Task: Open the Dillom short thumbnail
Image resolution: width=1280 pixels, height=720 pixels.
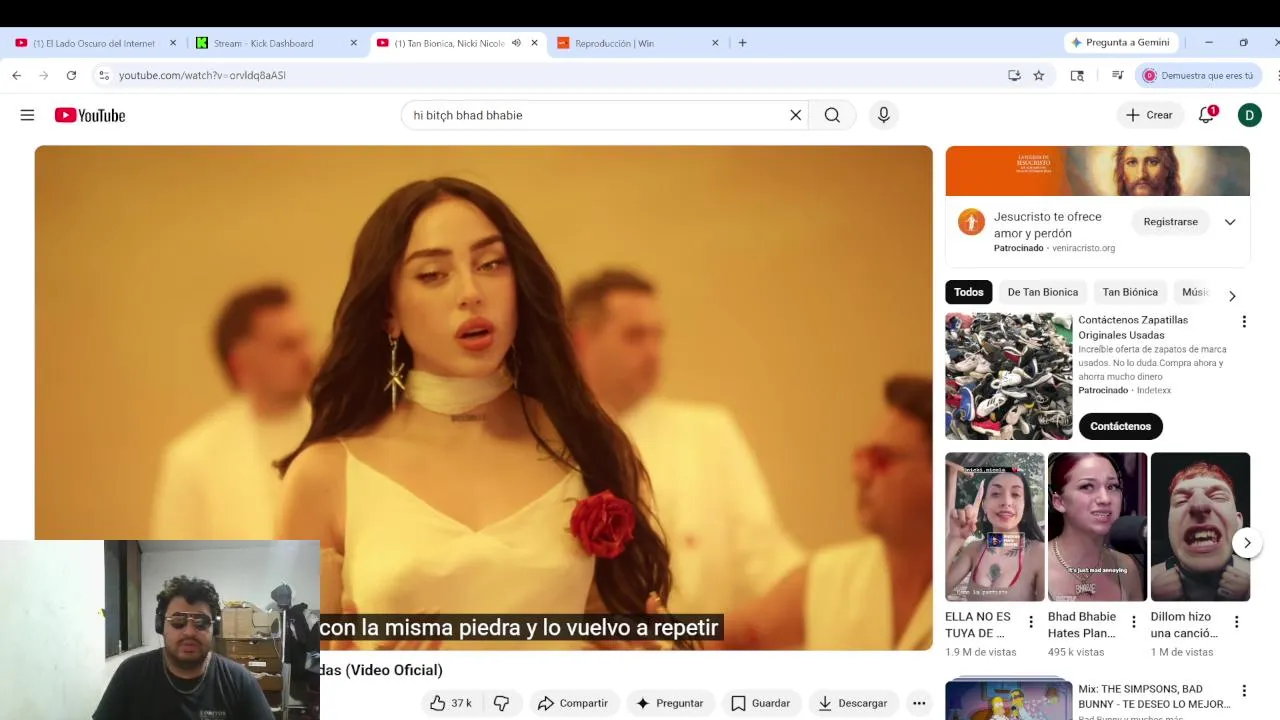Action: click(x=1200, y=527)
